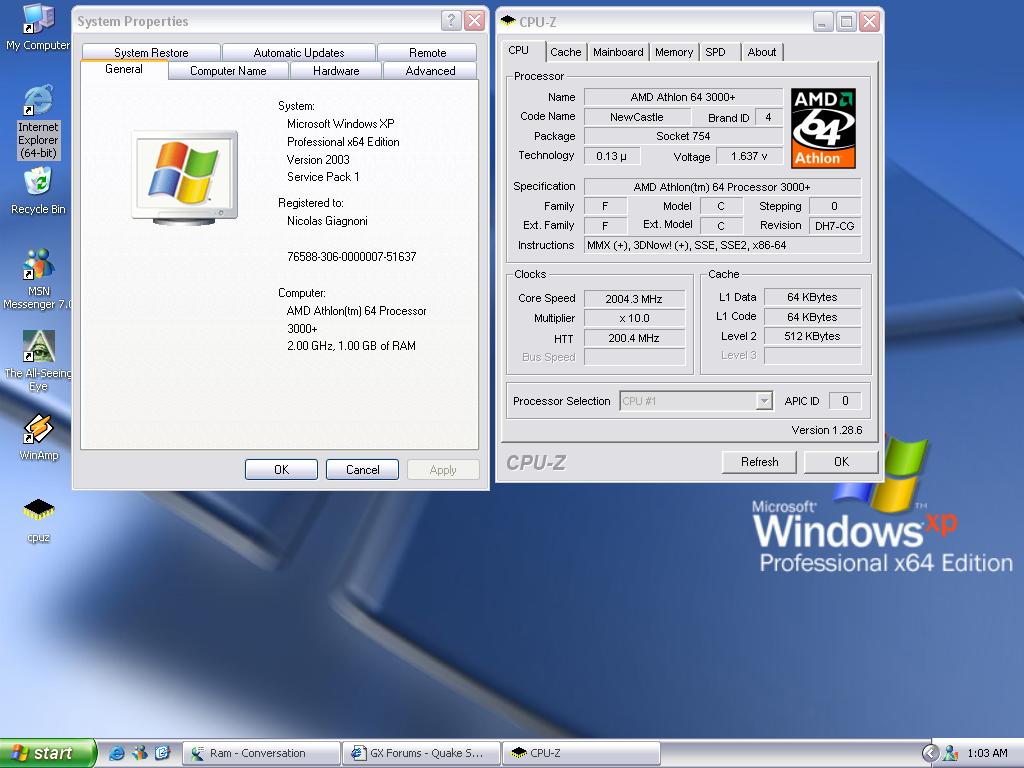Click the Core Speed value 2004.3 MHz
1024x768 pixels.
coord(634,299)
